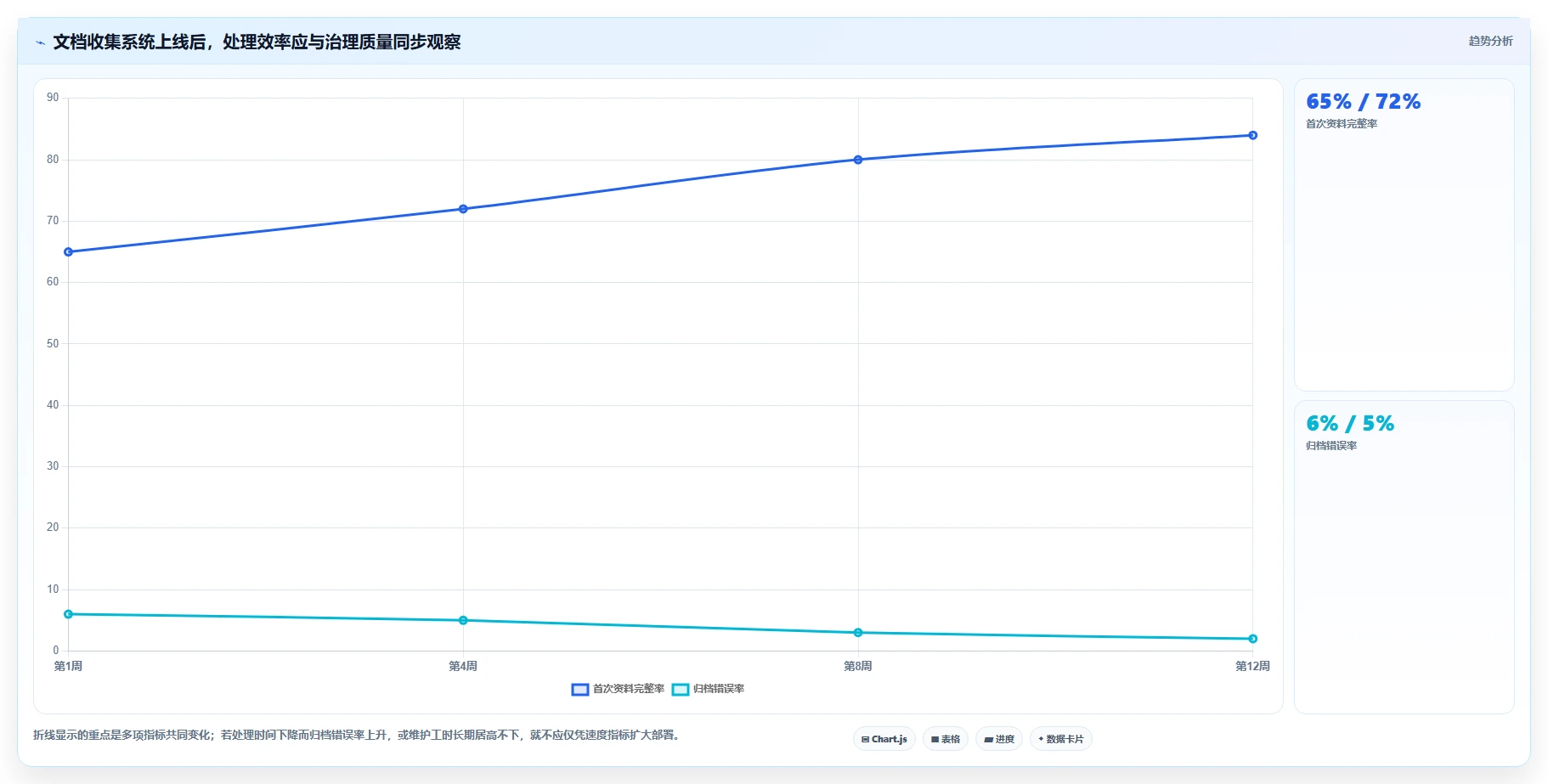Click the 第1周 completeness data point at 65
The width and height of the screenshot is (1548, 784).
[69, 252]
